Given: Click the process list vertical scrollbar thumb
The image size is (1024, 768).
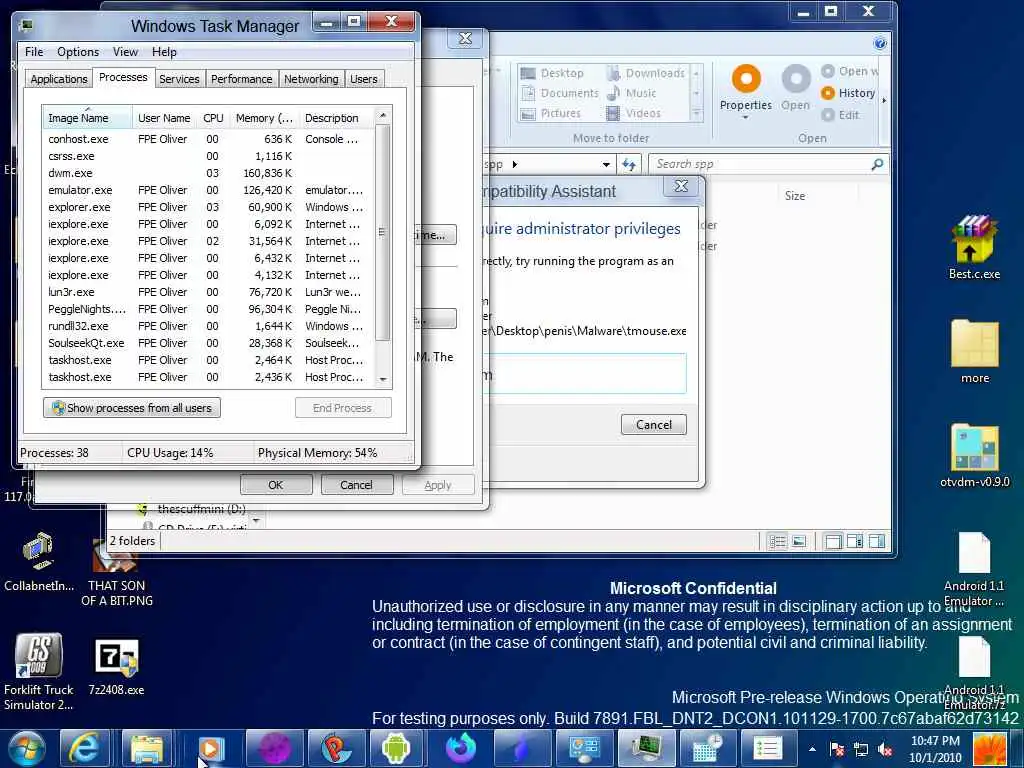Looking at the screenshot, I should click(383, 232).
